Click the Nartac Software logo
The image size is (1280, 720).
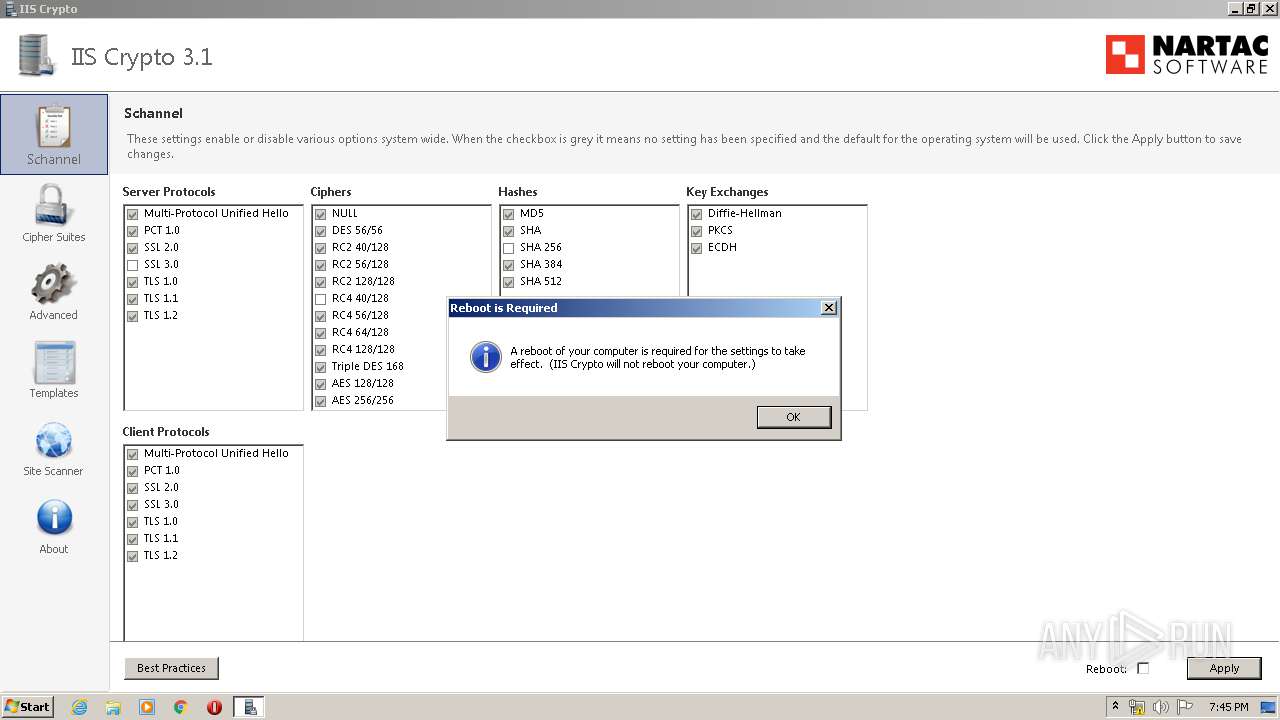(x=1186, y=55)
